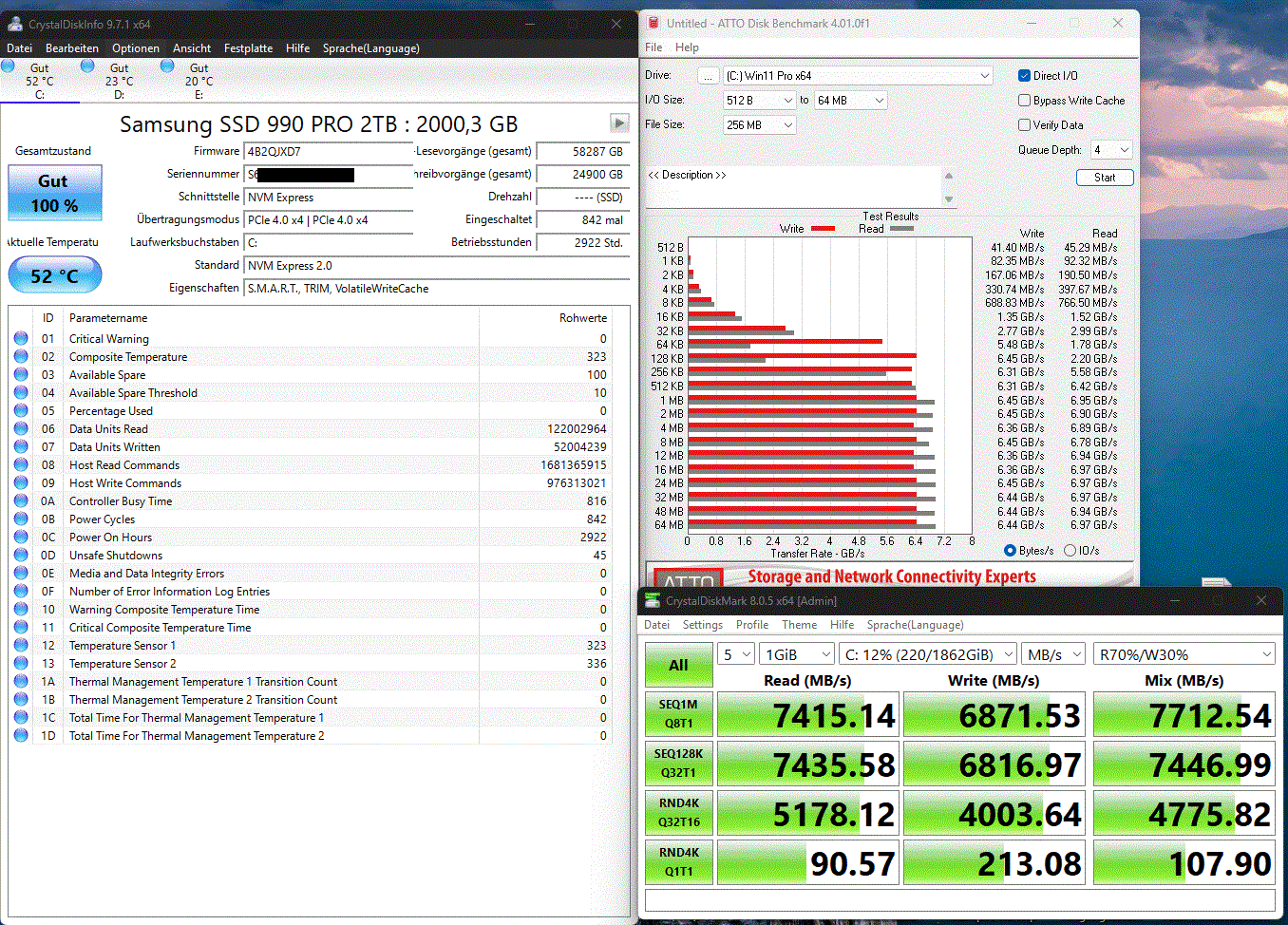Screen dimensions: 1288x925
Task: Click the status orb for drive E:
Action: pos(167,66)
